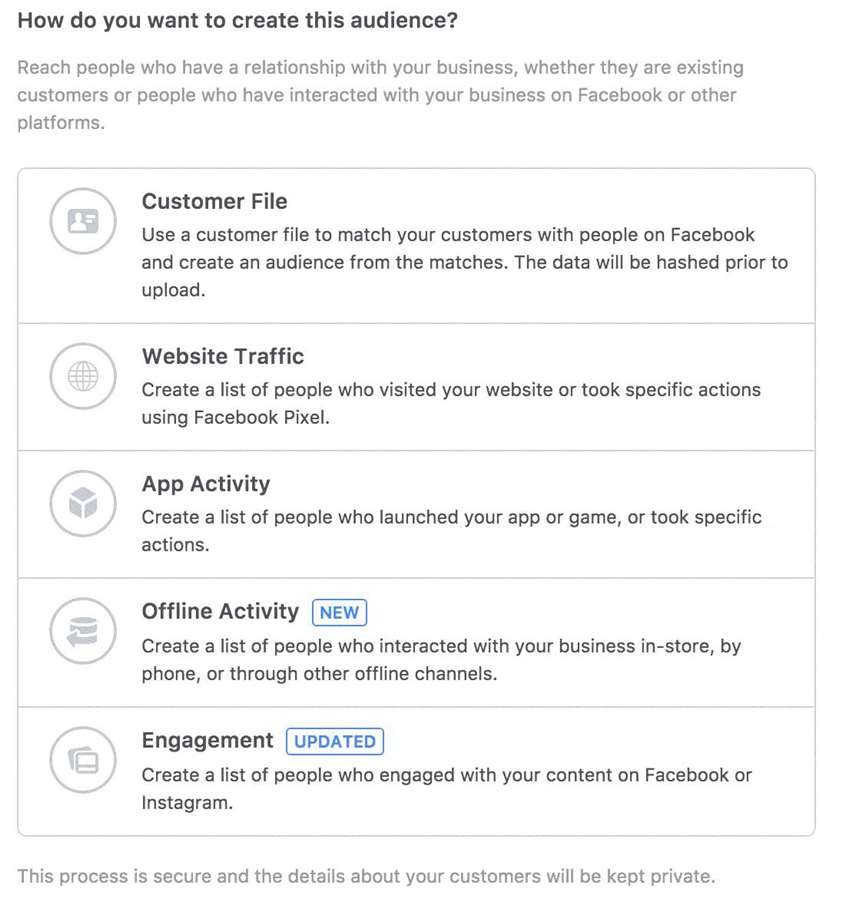845x901 pixels.
Task: Click the intro paragraph about reaching people
Action: click(380, 95)
